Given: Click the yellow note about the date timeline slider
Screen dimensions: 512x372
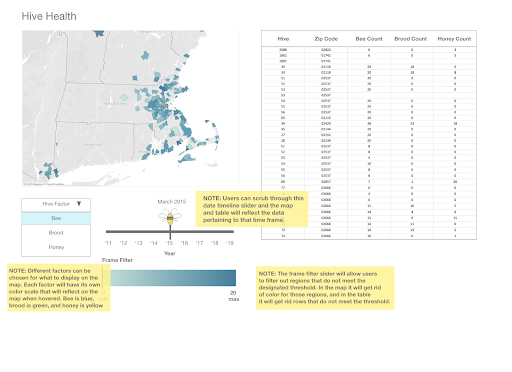Looking at the screenshot, I should point(252,209).
